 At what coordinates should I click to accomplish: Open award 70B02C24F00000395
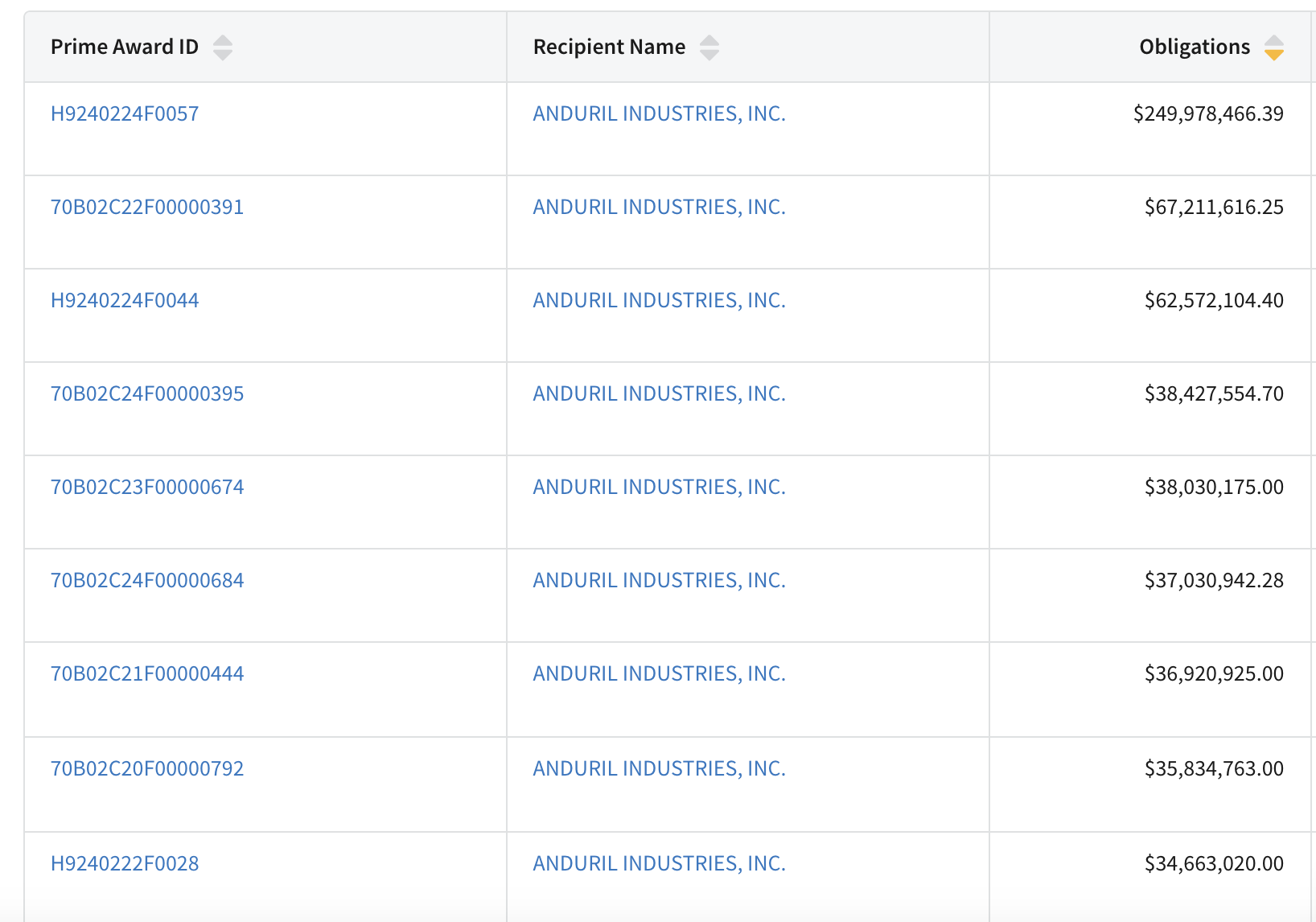[x=147, y=393]
